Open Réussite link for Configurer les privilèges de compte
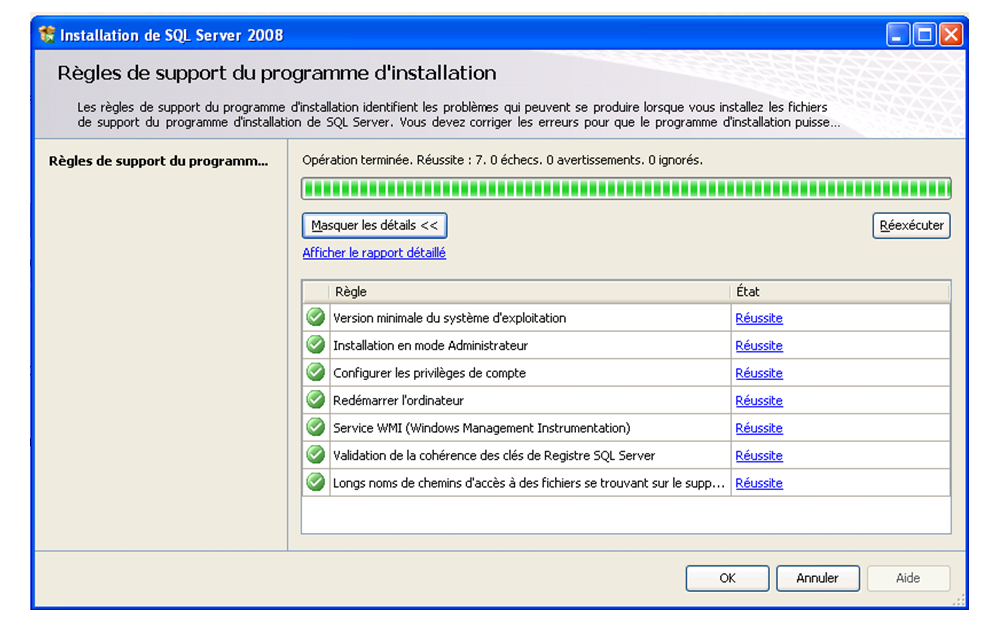 click(759, 373)
